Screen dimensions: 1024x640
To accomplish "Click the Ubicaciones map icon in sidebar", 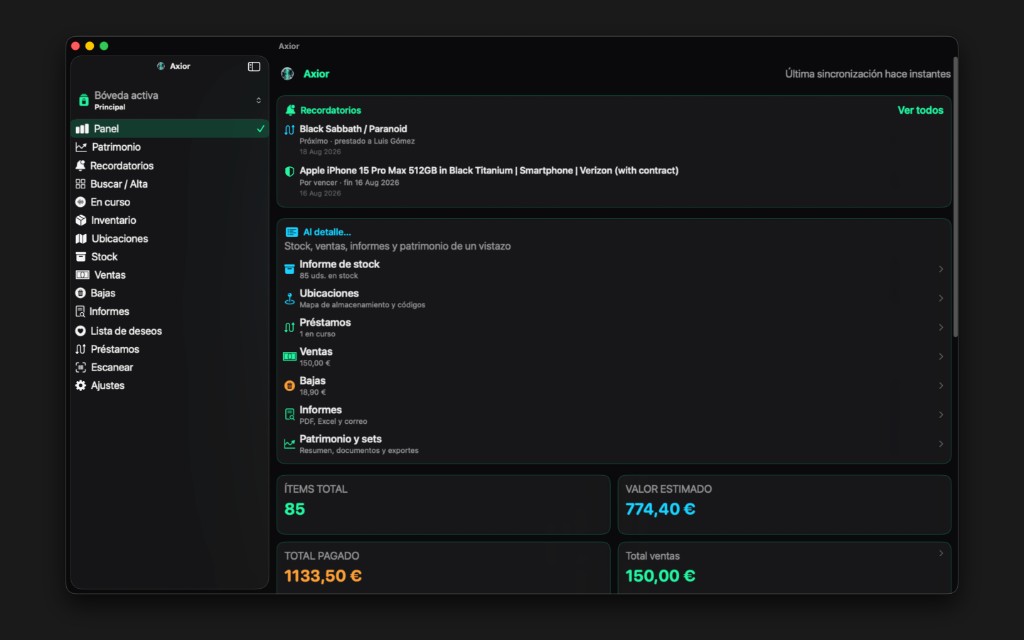I will (x=81, y=238).
